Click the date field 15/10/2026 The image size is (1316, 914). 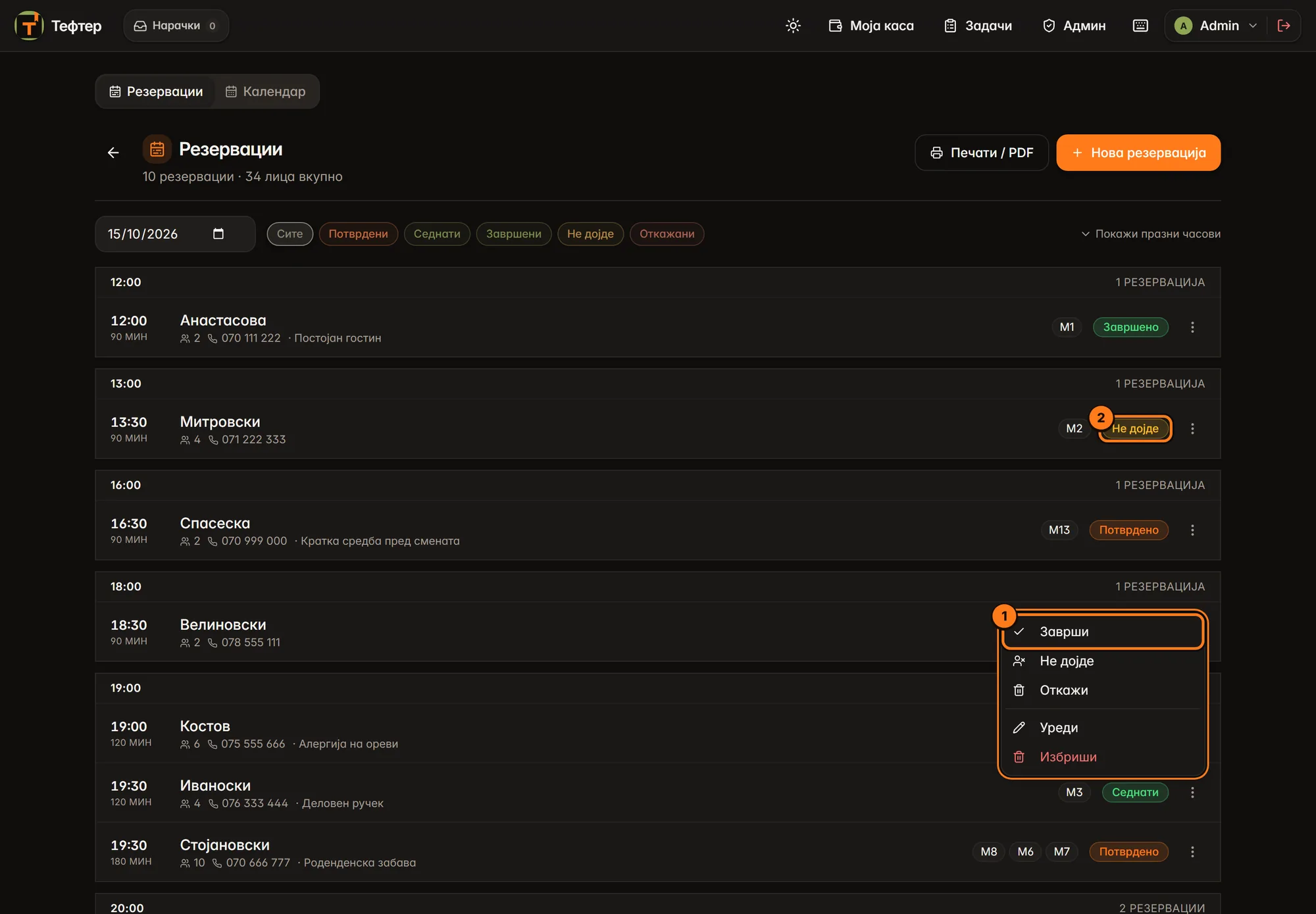(x=175, y=234)
